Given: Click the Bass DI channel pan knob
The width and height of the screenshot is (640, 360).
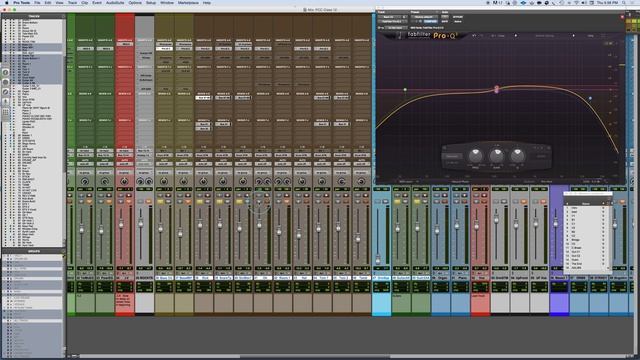Looking at the screenshot, I should (x=164, y=181).
